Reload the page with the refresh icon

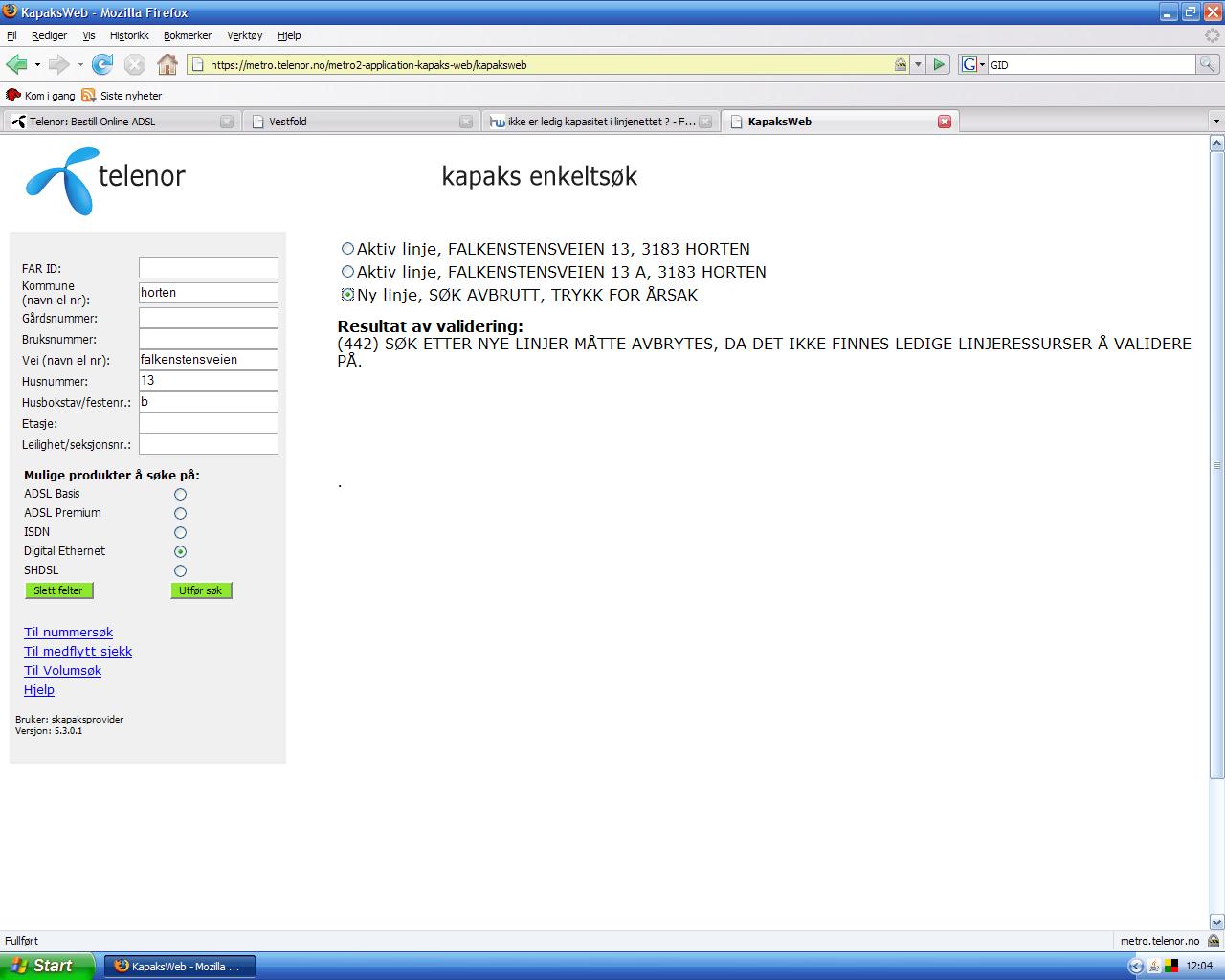click(x=102, y=64)
